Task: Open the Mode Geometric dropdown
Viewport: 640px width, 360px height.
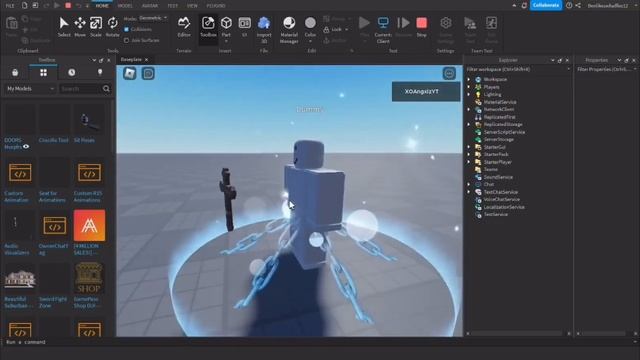Action: (x=153, y=18)
